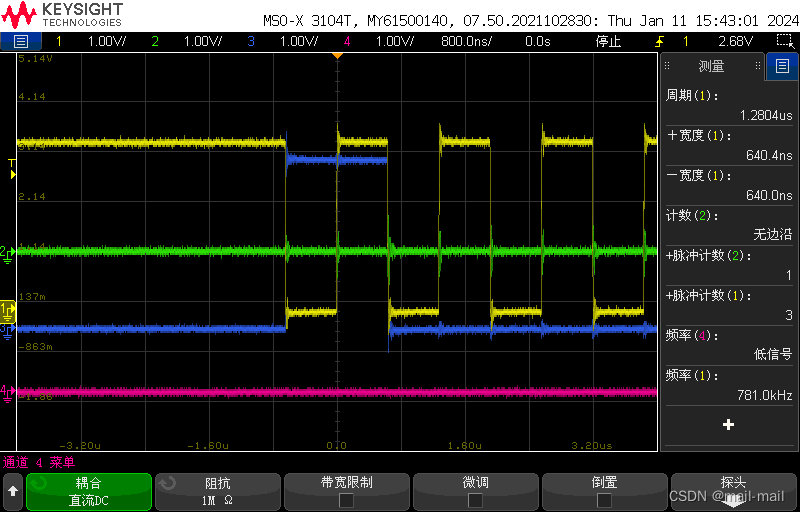This screenshot has width=800, height=512.
Task: Select channel 3 scale 1.00V/
Action: 298,41
